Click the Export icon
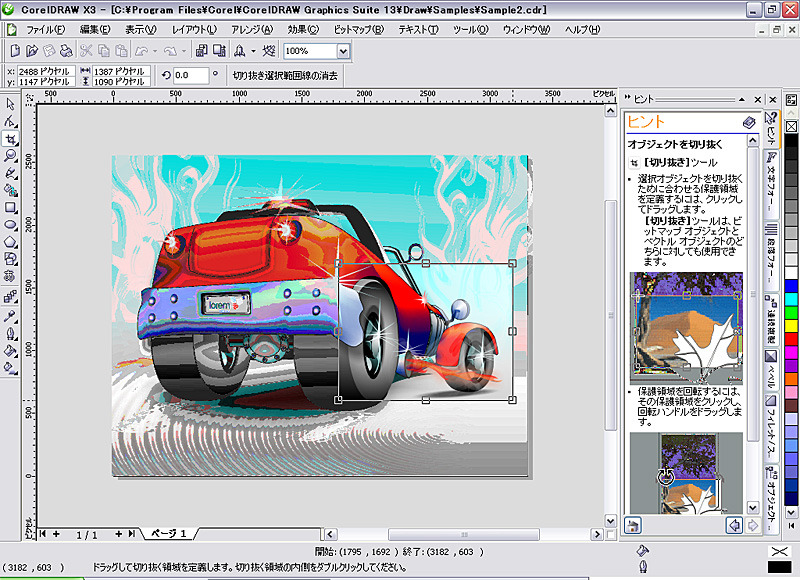The height and width of the screenshot is (580, 800). [219, 51]
